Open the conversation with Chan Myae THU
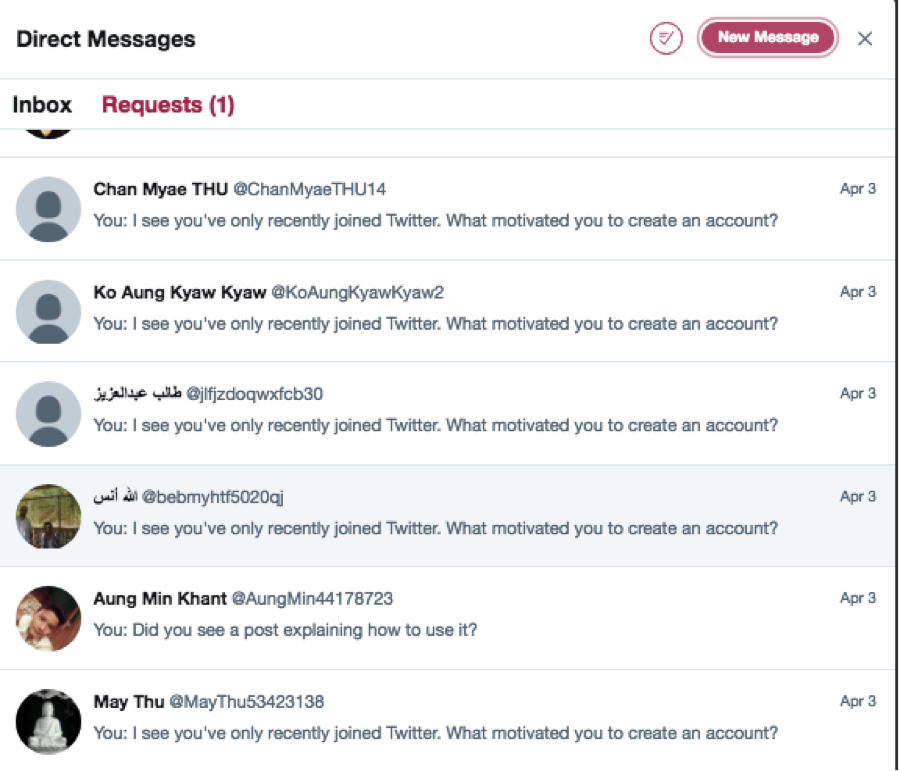 pyautogui.click(x=448, y=209)
